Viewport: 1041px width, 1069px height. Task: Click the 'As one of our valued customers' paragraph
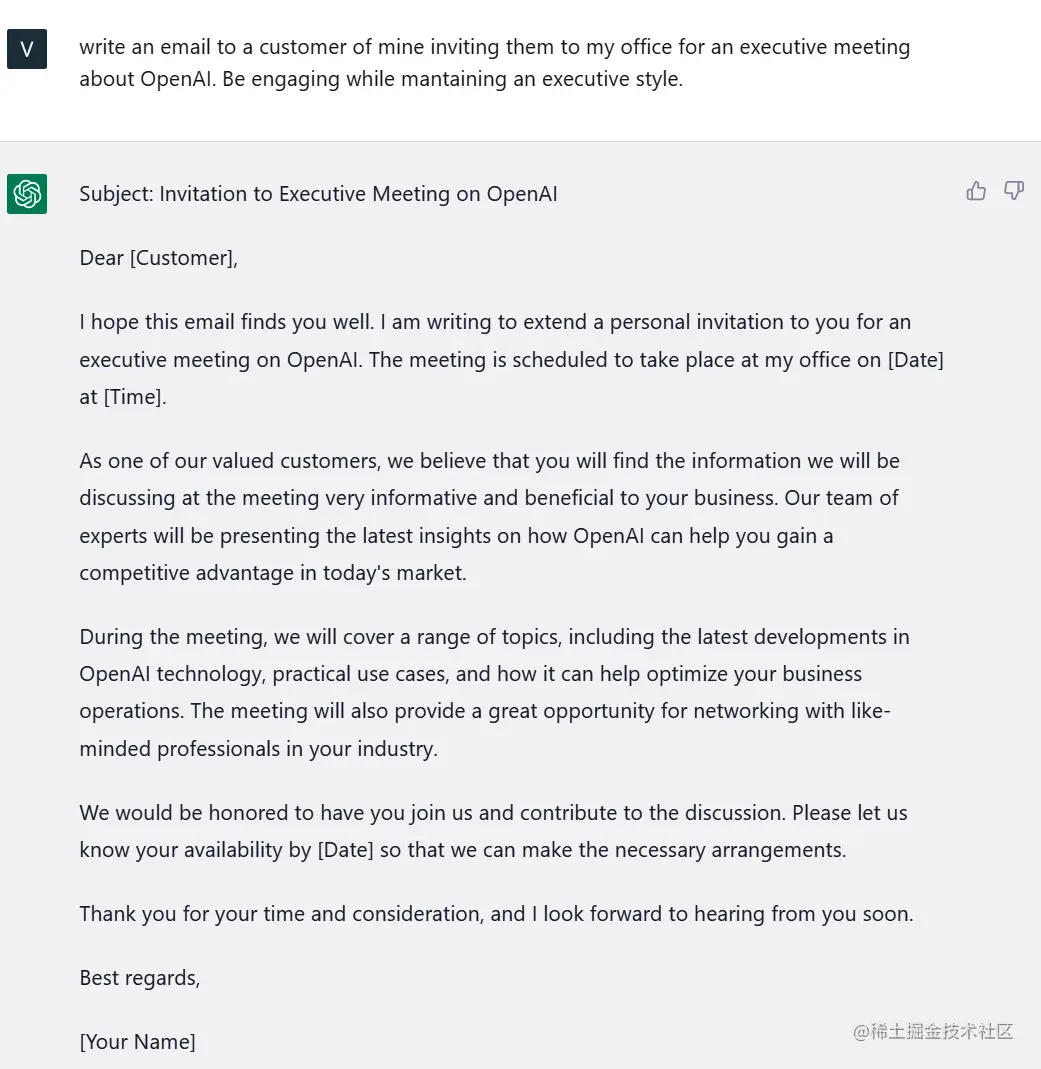[489, 517]
